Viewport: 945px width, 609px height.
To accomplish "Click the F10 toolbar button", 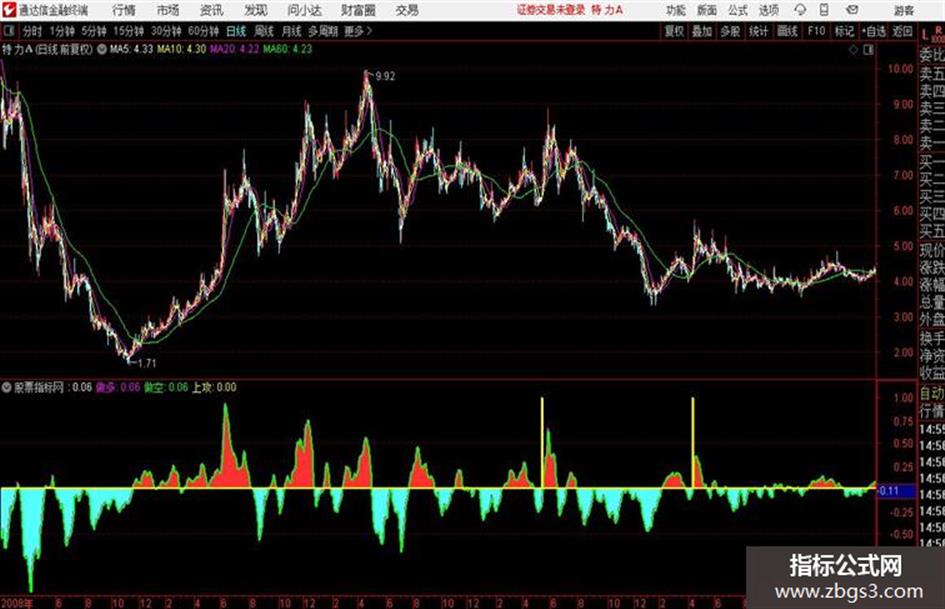I will pos(816,31).
